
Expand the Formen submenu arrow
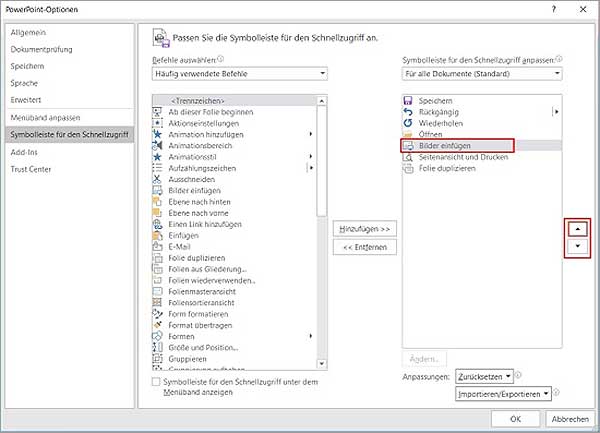(x=311, y=336)
